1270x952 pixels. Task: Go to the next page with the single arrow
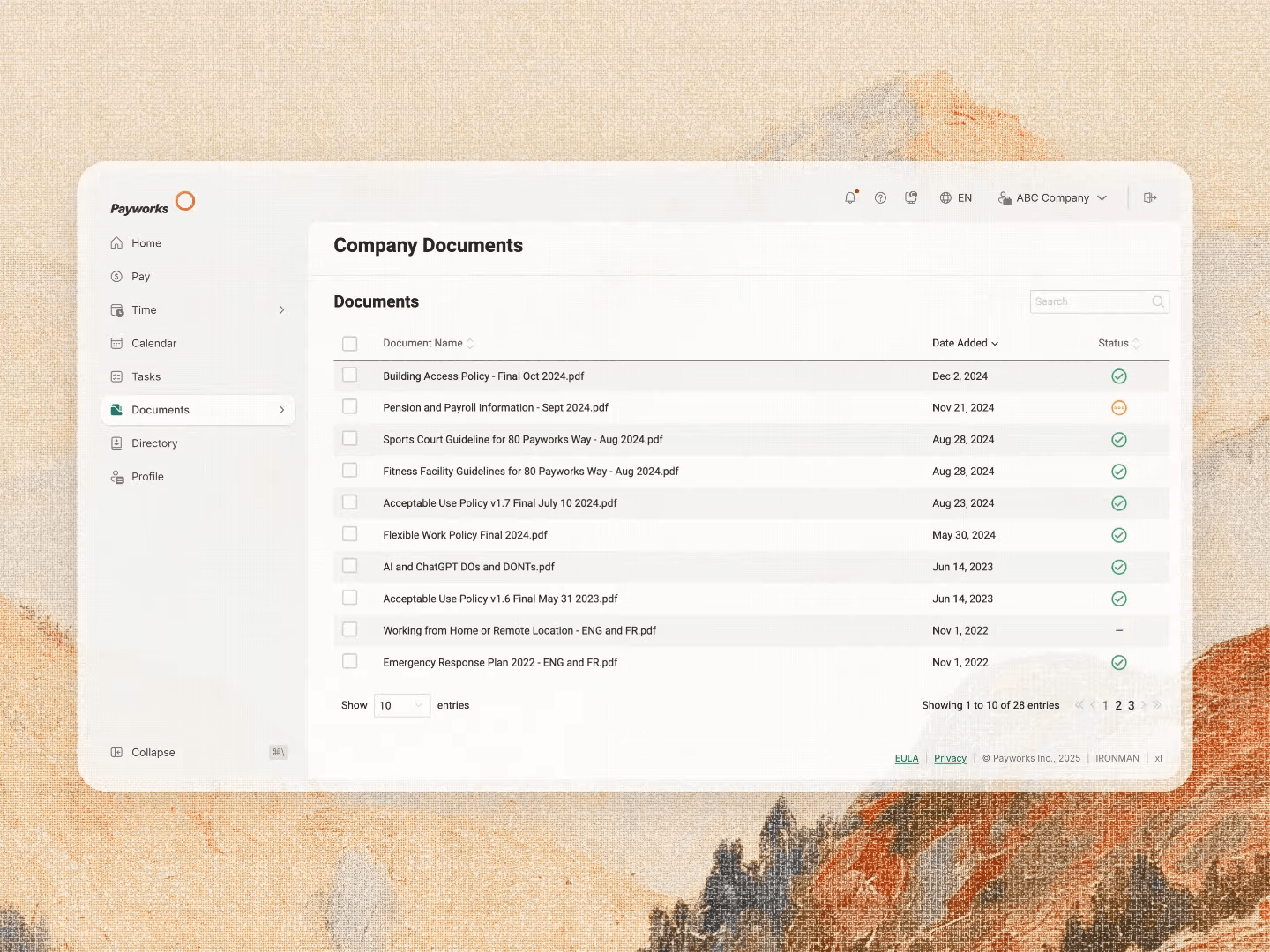1144,705
